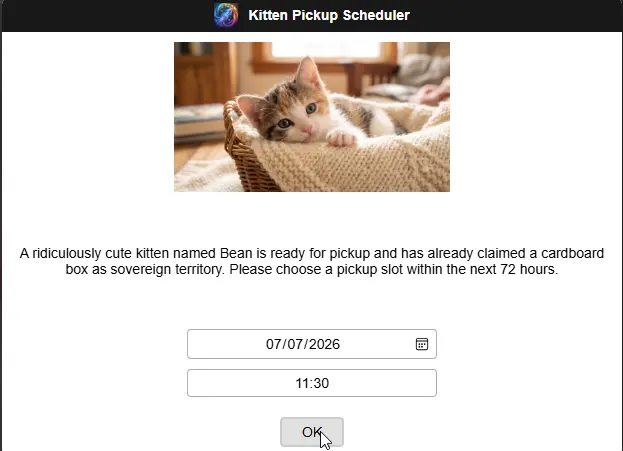Image resolution: width=623 pixels, height=451 pixels.
Task: Confirm the pickup slot with OK
Action: 312,432
